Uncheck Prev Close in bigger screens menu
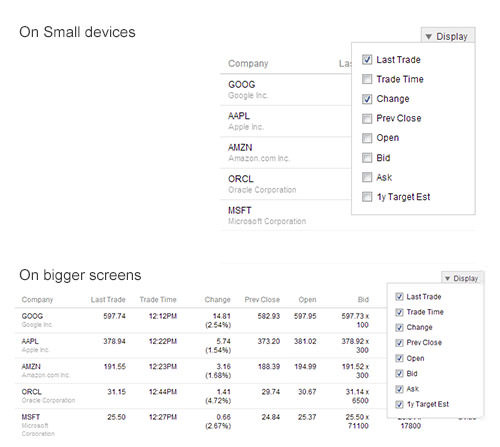The height and width of the screenshot is (447, 500). click(x=399, y=343)
